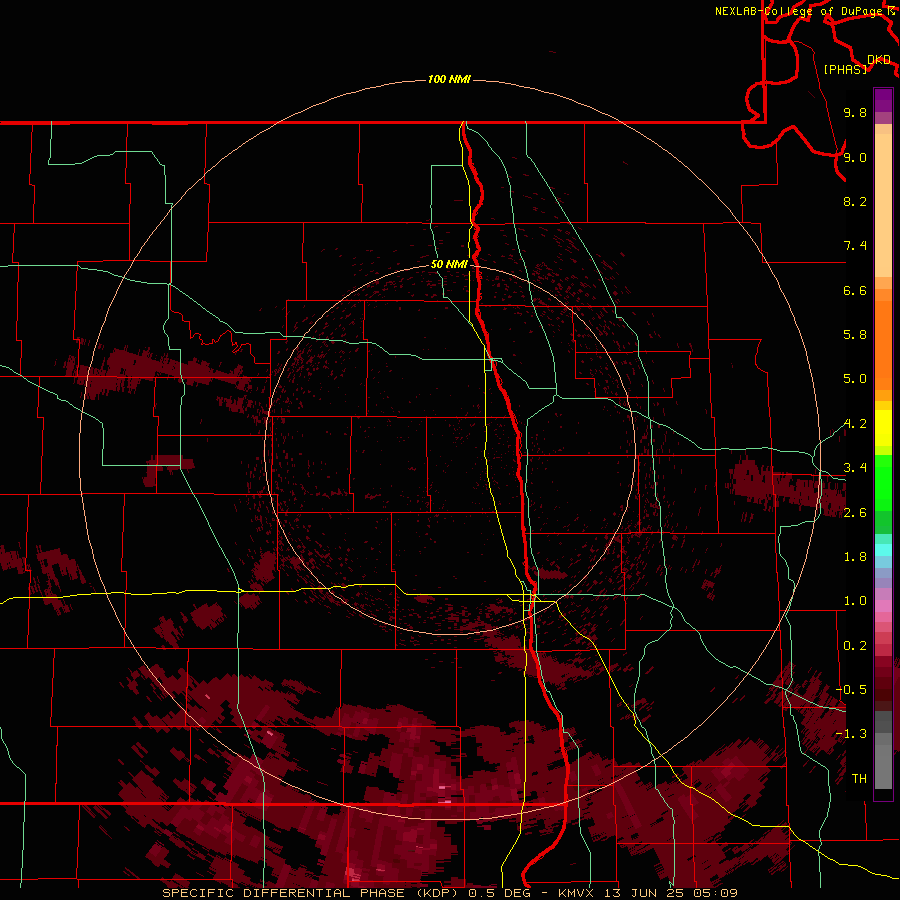Click the 3.4 value on the color scale
Viewport: 900px width, 900px height.
[855, 468]
